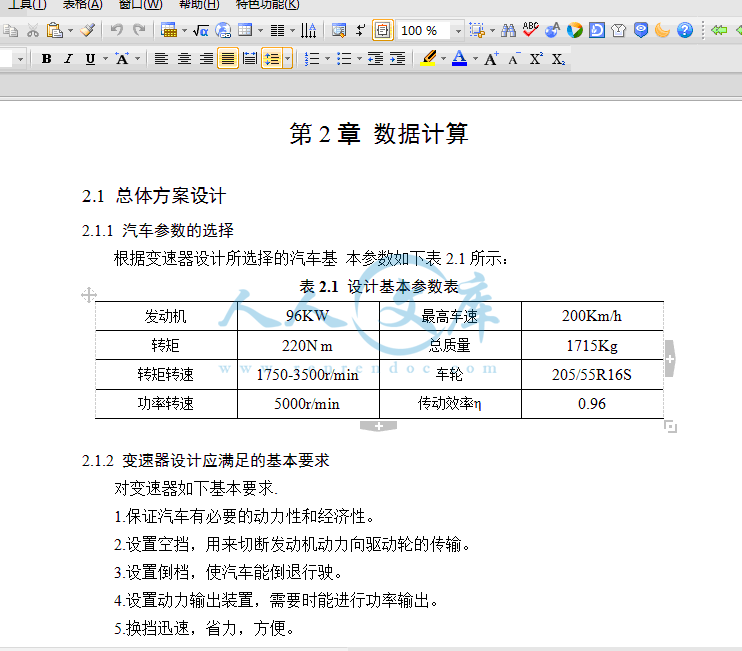This screenshot has height=651, width=742.
Task: Toggle Underline formatting
Action: 90,59
